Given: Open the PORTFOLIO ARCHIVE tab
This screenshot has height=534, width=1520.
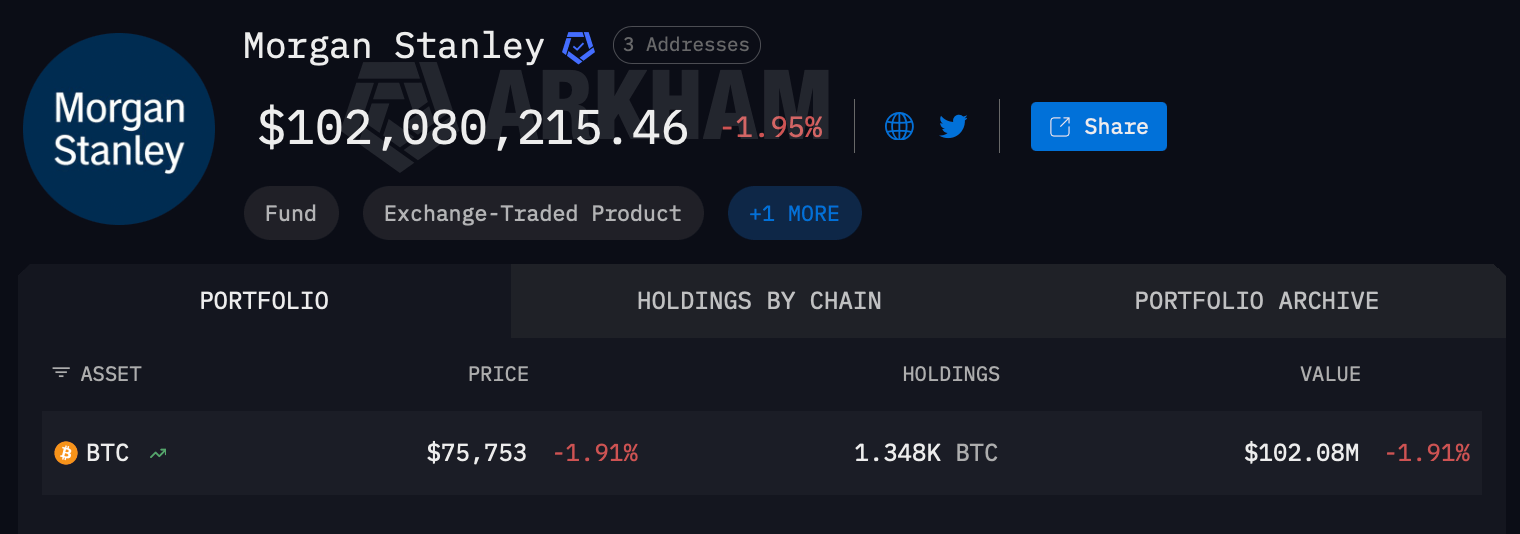Looking at the screenshot, I should 1256,301.
